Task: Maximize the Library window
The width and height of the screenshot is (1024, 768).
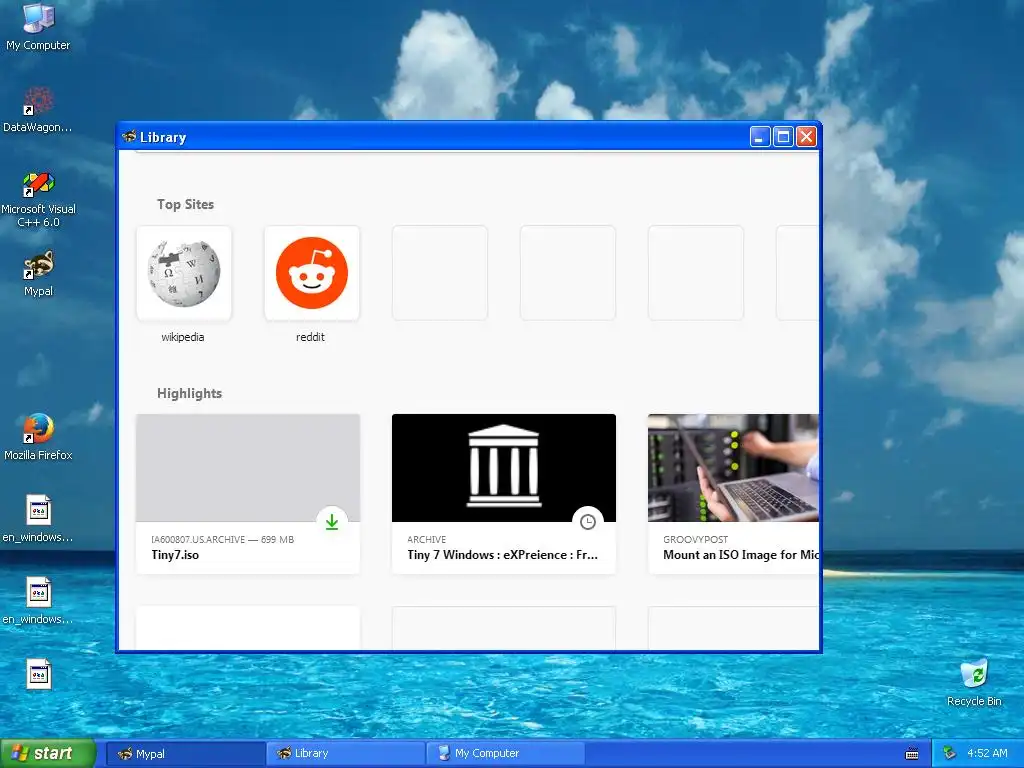Action: point(783,136)
